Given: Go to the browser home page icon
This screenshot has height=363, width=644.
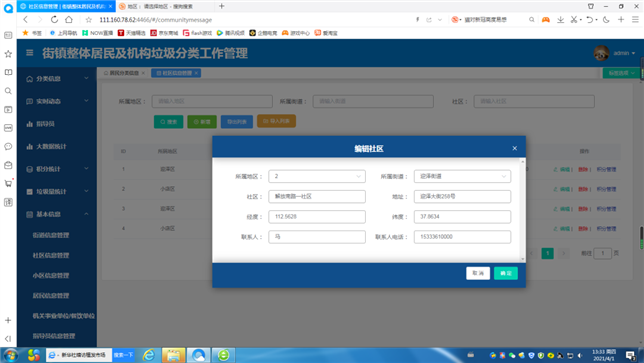Looking at the screenshot, I should coord(69,19).
